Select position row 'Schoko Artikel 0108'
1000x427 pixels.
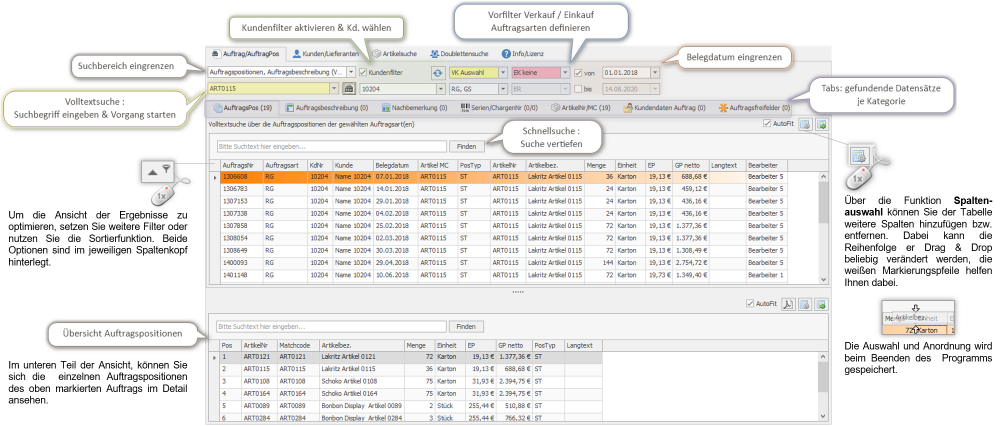411,381
